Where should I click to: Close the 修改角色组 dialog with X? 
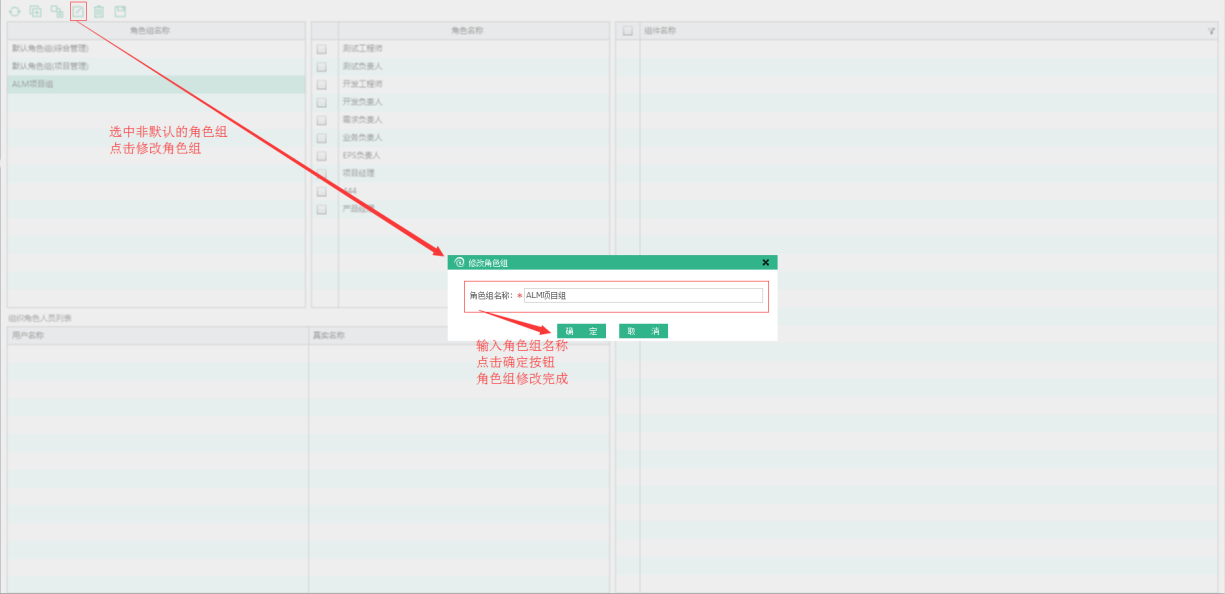pos(765,262)
